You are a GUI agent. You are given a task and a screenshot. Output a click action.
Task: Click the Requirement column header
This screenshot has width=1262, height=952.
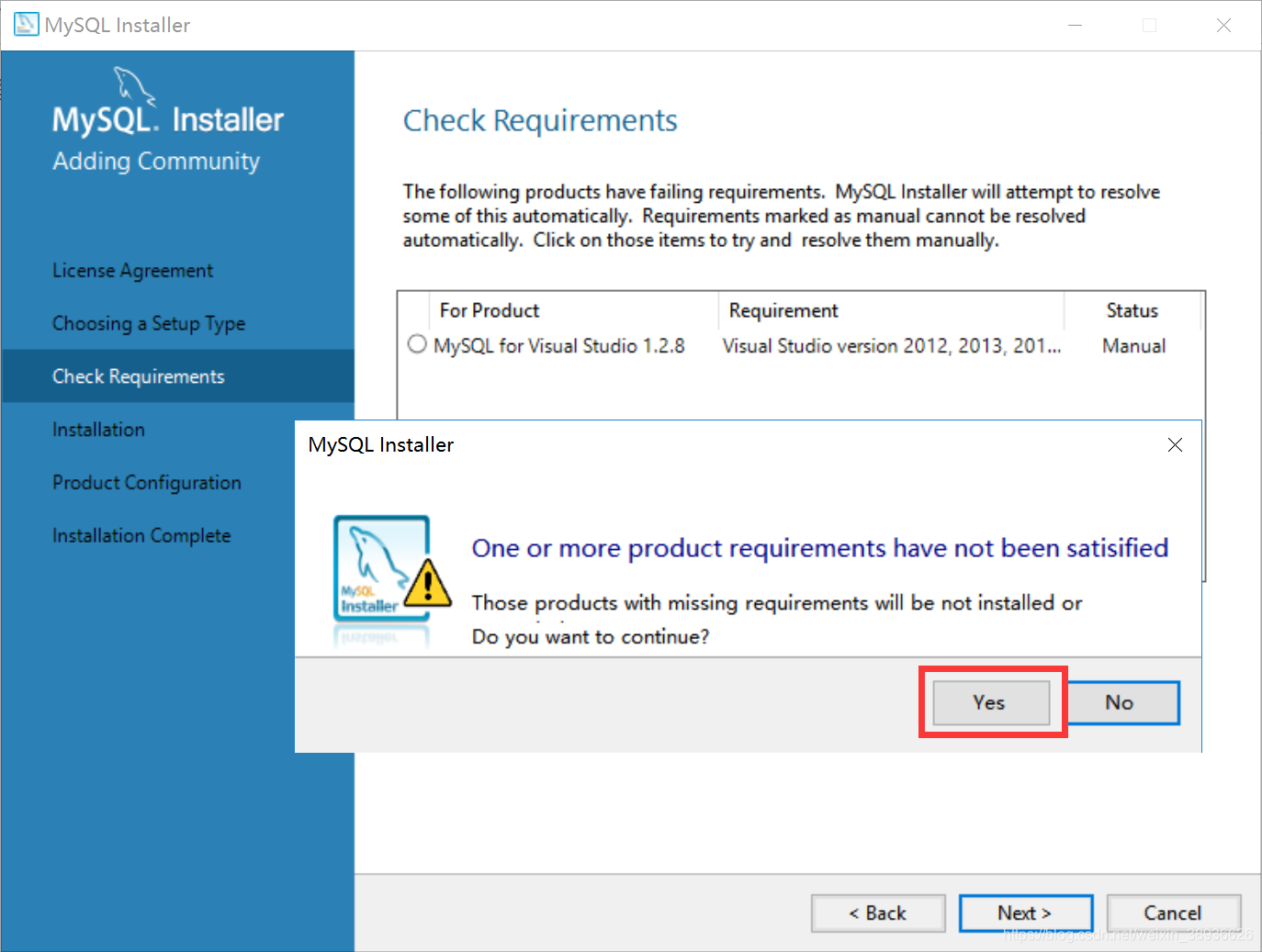[891, 310]
